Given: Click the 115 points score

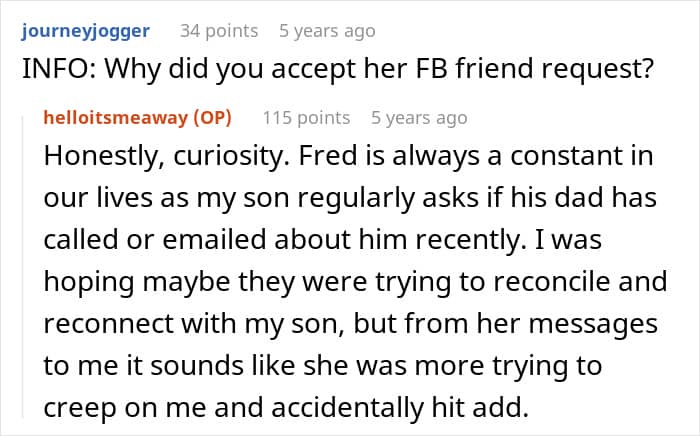Looking at the screenshot, I should pos(306,118).
